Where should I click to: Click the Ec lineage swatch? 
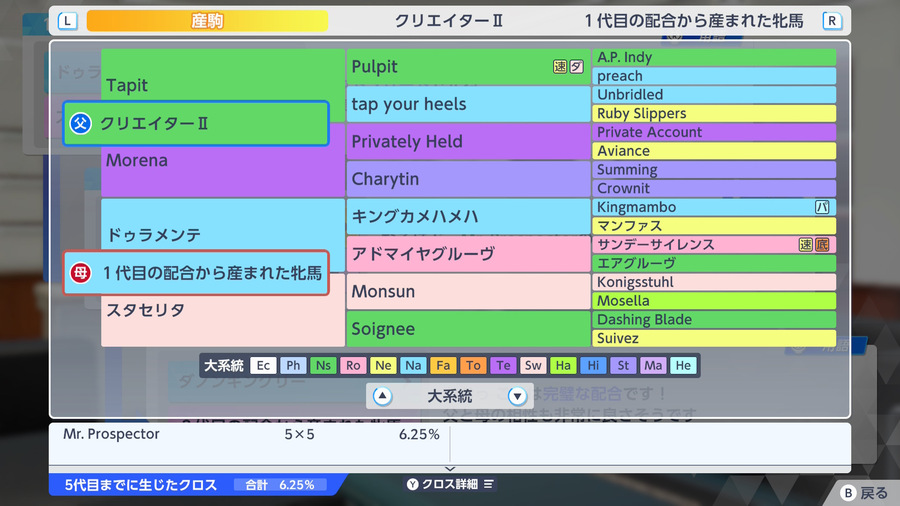(x=263, y=365)
